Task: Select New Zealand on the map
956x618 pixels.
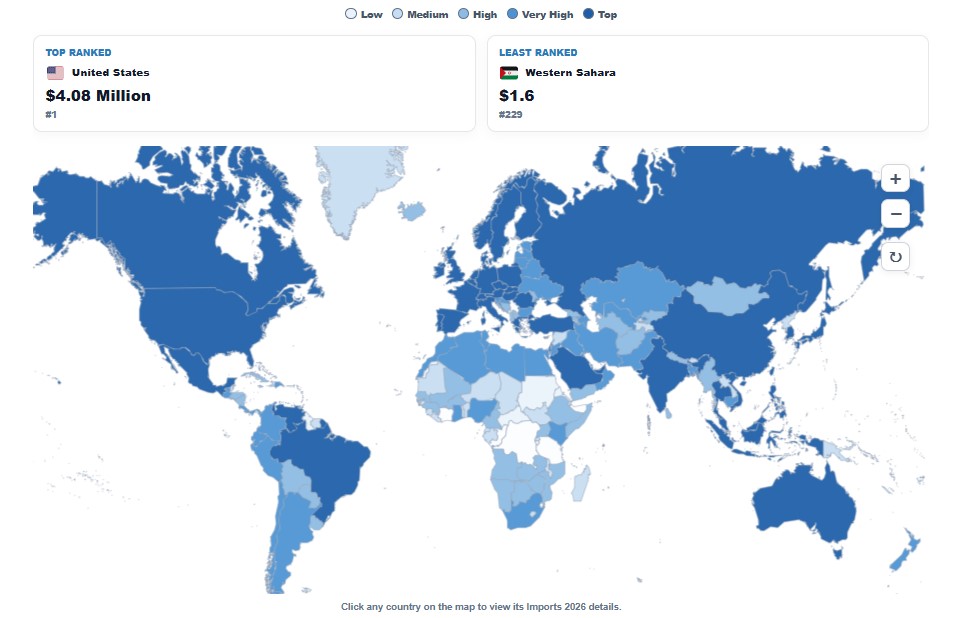Action: 904,552
